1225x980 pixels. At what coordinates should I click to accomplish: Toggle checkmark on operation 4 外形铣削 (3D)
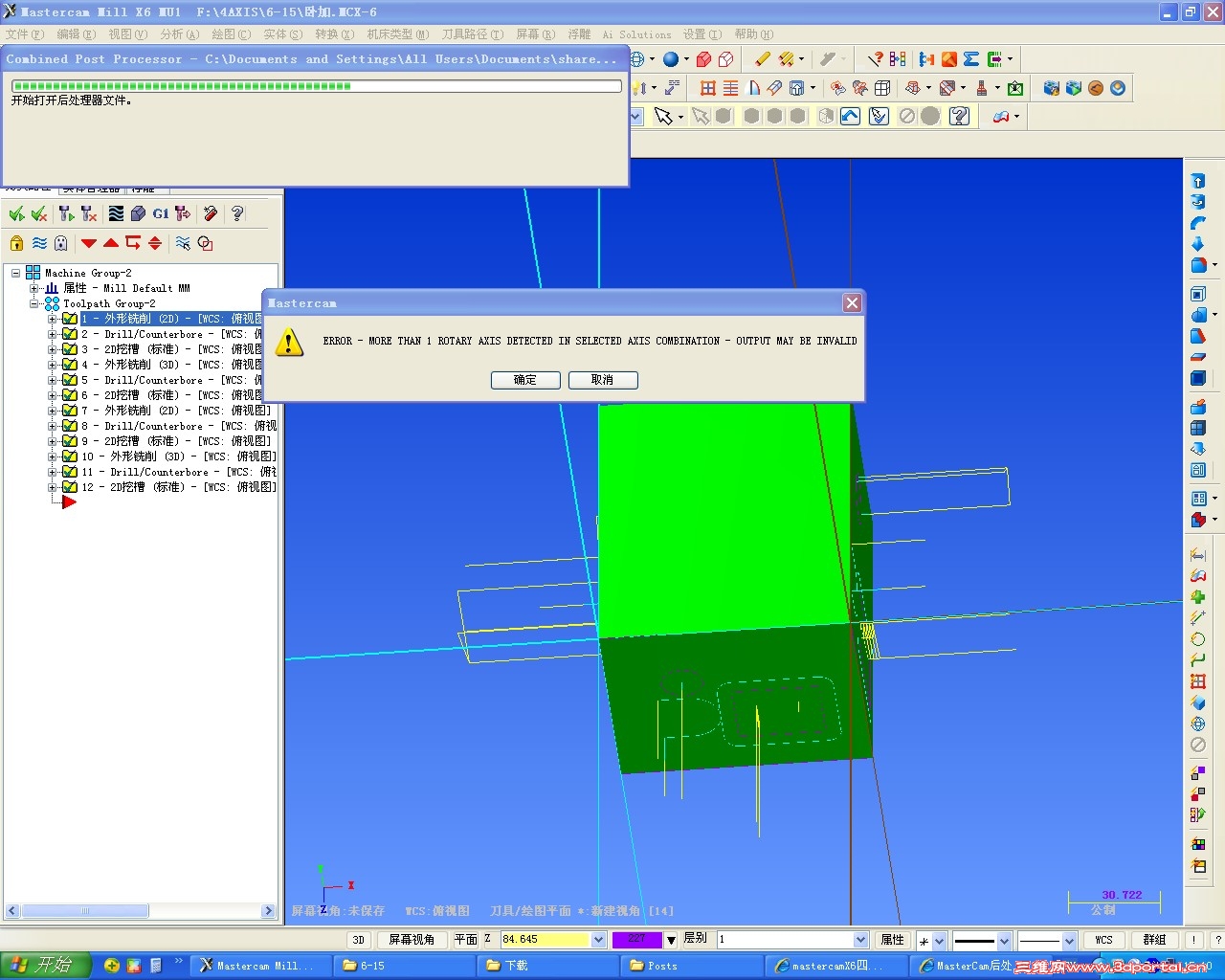[70, 365]
